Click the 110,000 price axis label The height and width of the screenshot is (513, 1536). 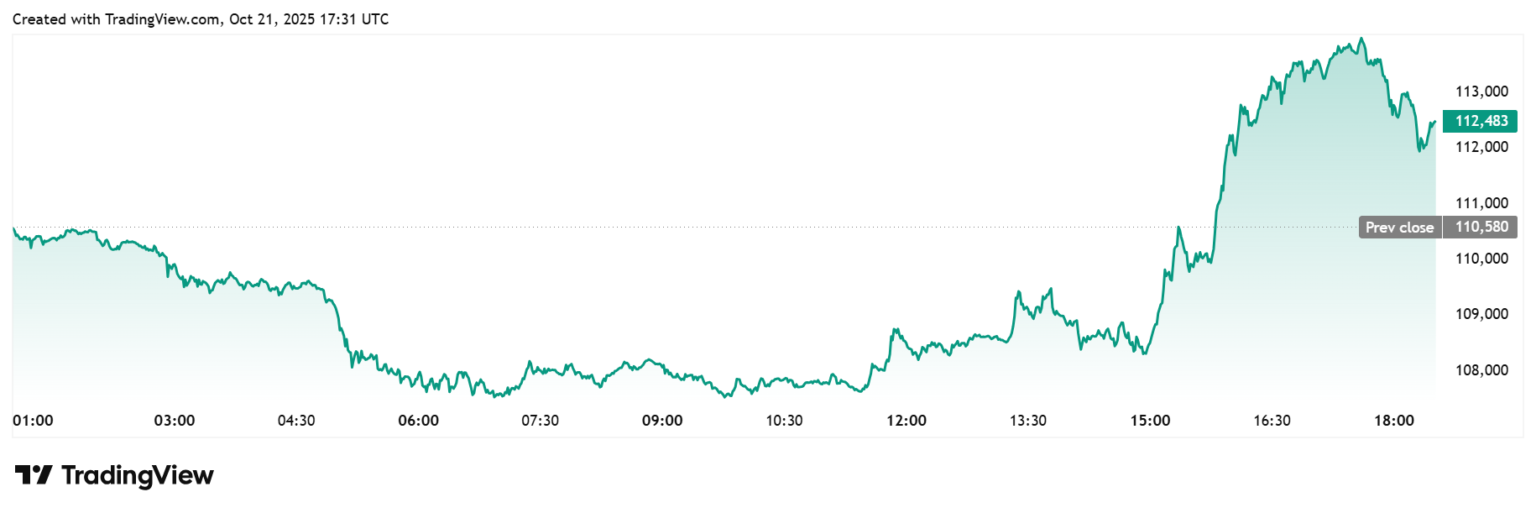[x=1480, y=259]
